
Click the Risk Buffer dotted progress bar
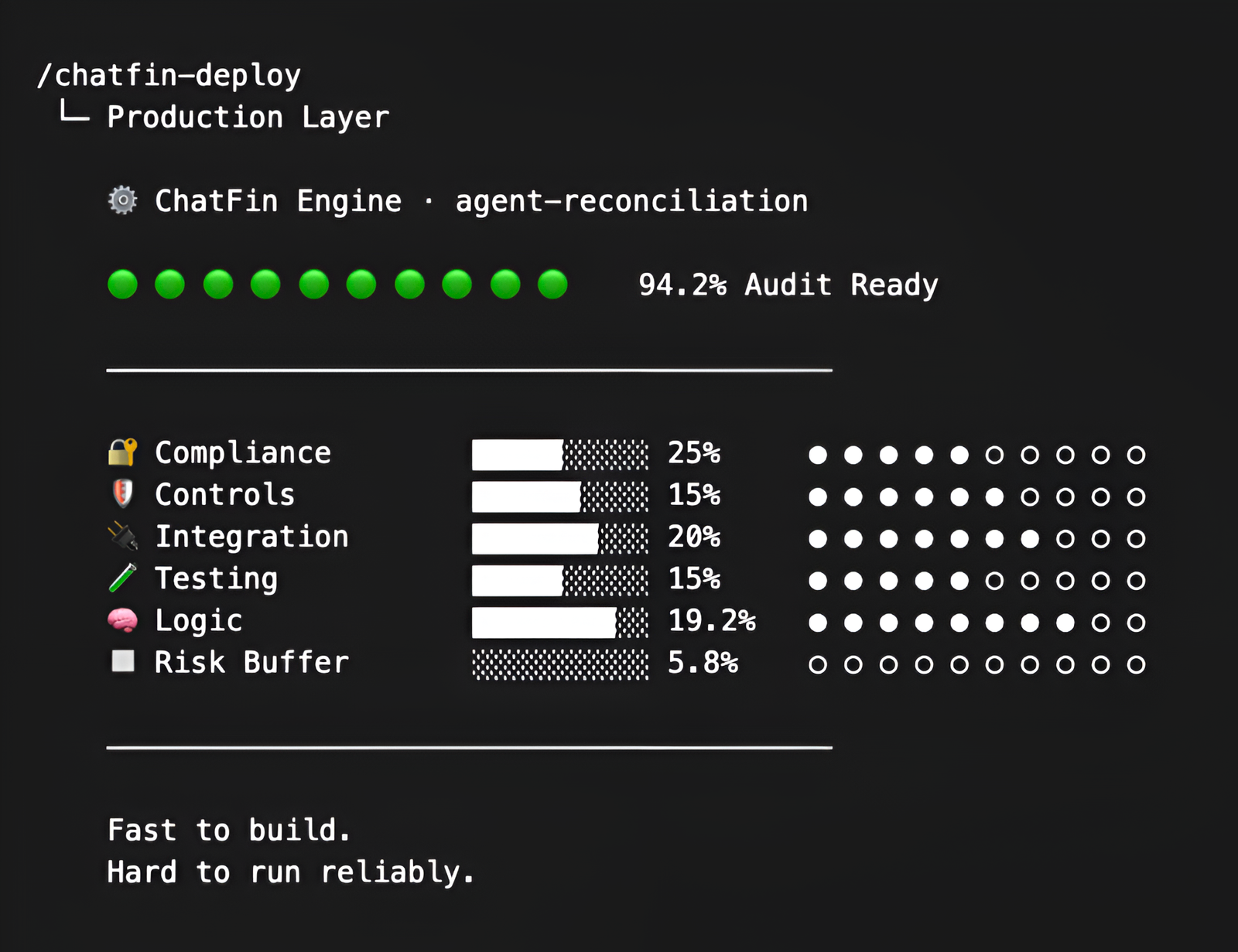tap(559, 664)
